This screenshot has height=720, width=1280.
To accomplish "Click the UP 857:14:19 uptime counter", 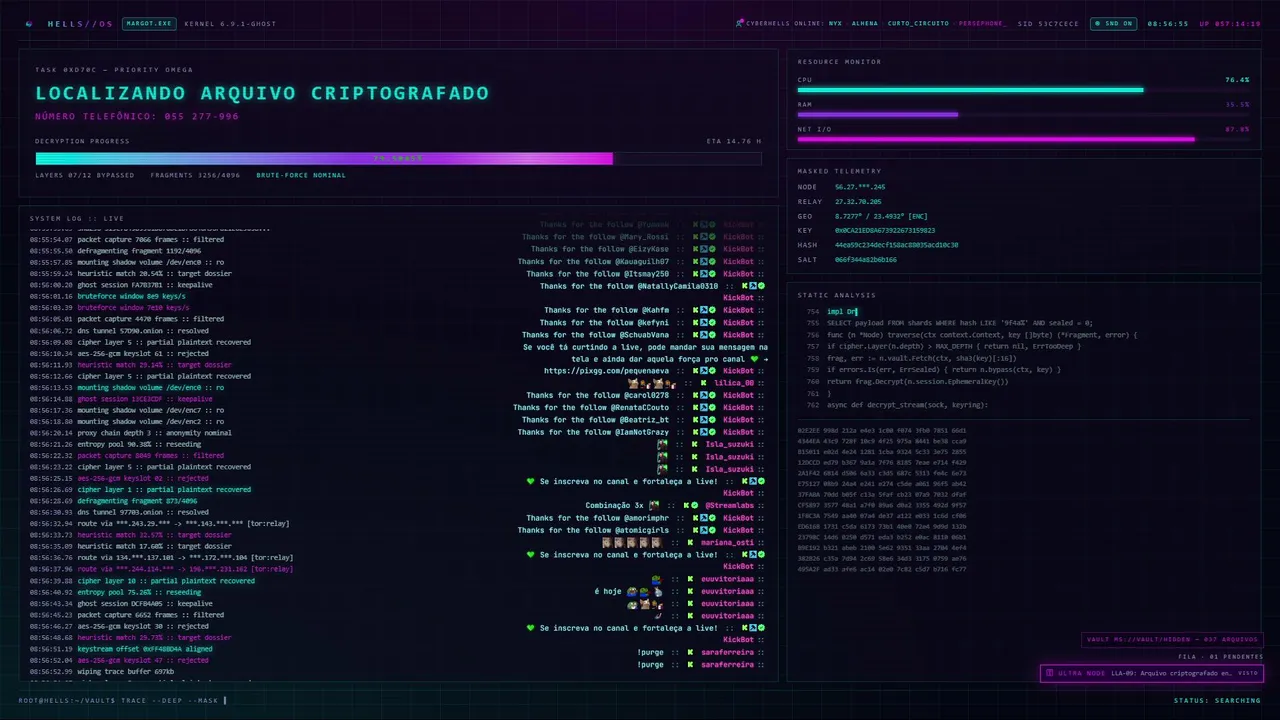I will tap(1230, 23).
